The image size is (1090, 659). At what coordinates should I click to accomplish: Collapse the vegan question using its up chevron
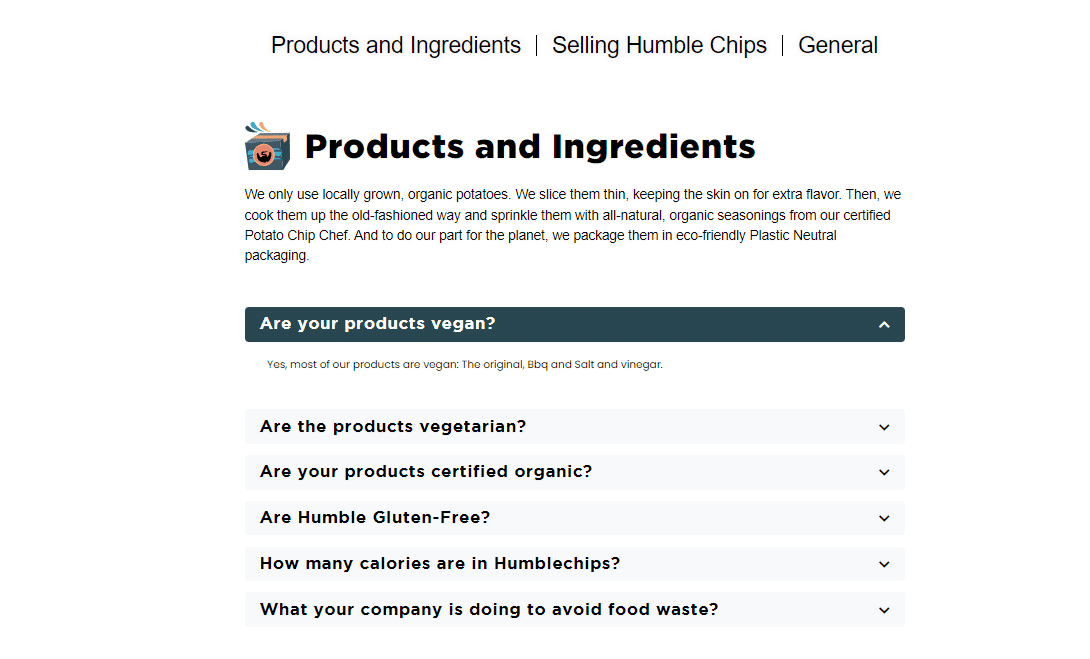click(884, 325)
